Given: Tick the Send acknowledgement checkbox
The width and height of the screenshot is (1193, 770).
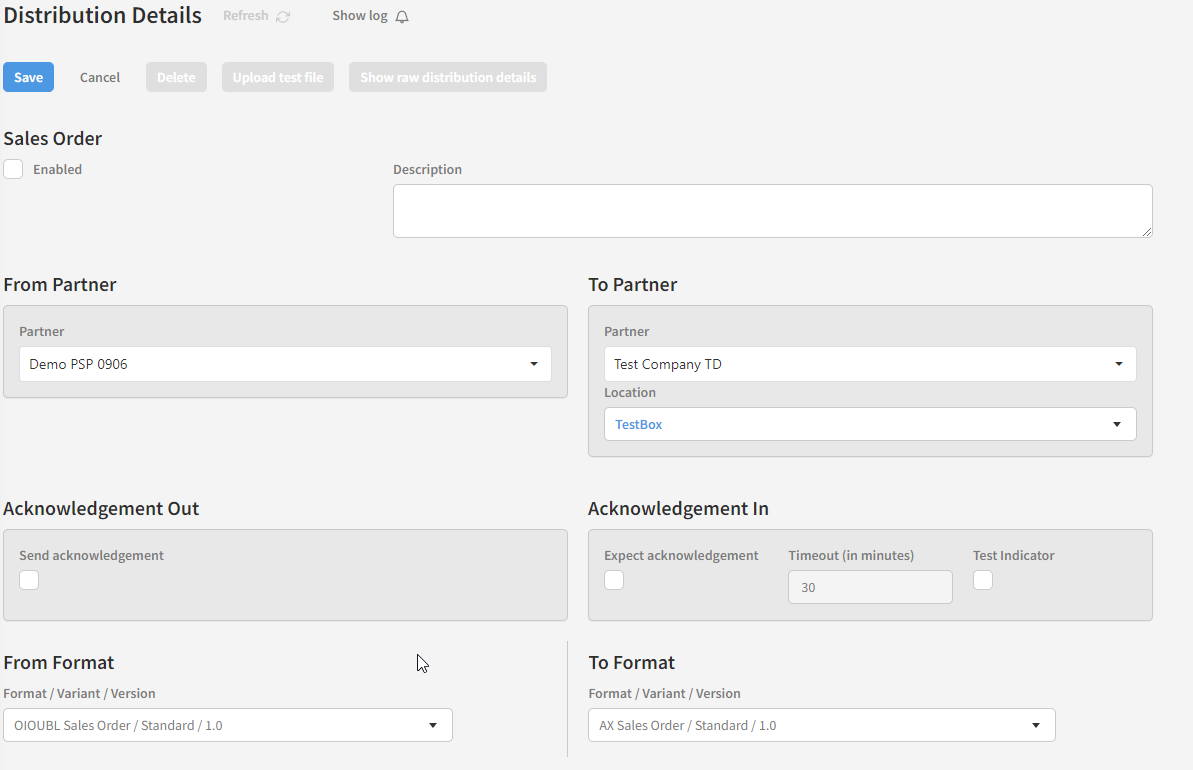Looking at the screenshot, I should (x=29, y=580).
